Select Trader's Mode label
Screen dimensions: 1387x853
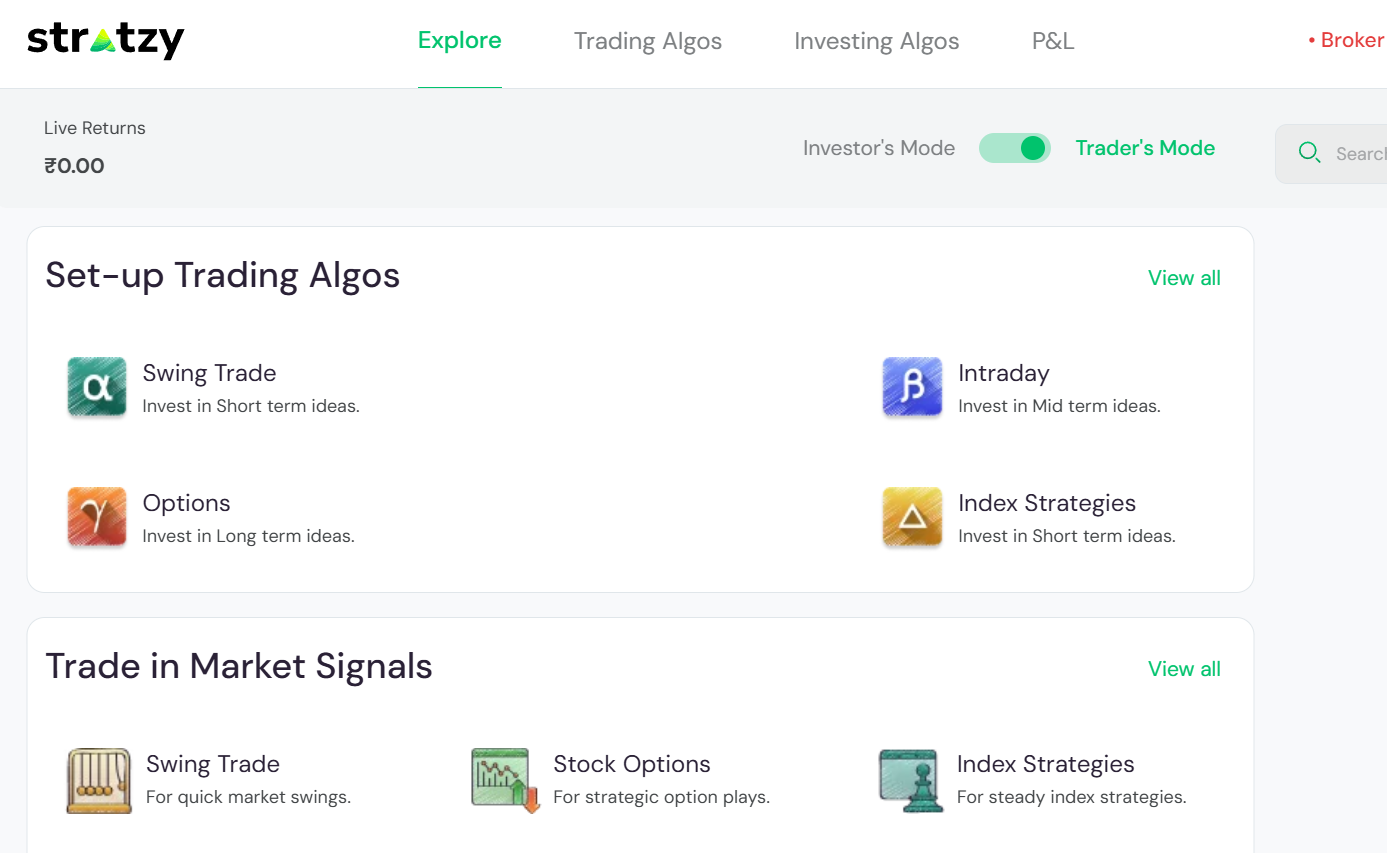1145,148
